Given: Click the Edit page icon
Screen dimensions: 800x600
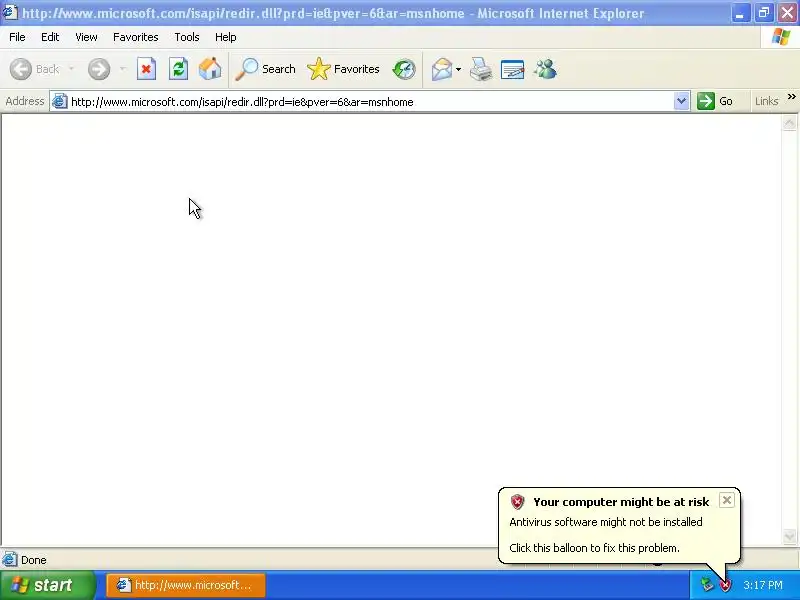Looking at the screenshot, I should pos(513,69).
